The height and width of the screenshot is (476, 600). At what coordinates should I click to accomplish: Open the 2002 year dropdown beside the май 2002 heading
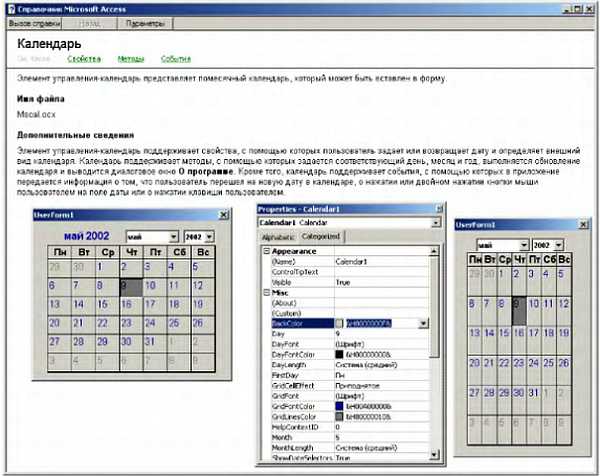(209, 237)
